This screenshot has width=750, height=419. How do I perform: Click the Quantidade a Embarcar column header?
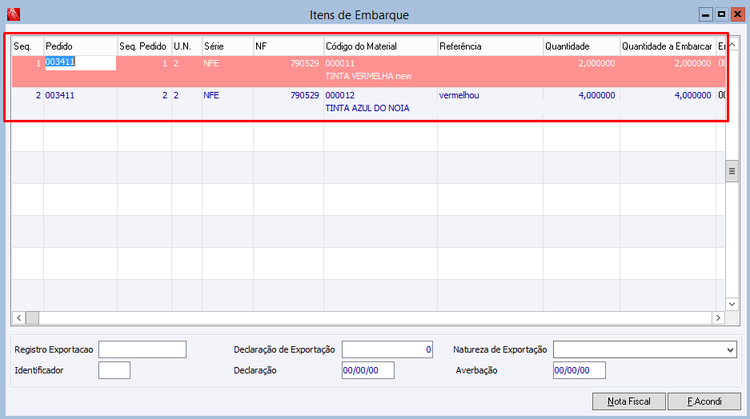coord(668,46)
